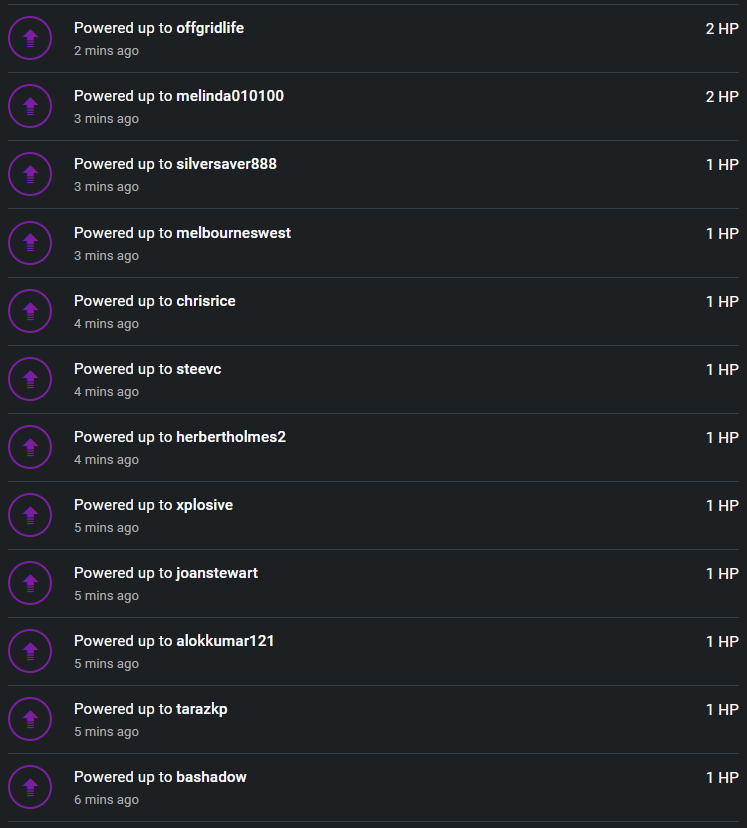Viewport: 747px width, 828px height.
Task: Select the power-up icon for chrisrice
Action: [30, 311]
